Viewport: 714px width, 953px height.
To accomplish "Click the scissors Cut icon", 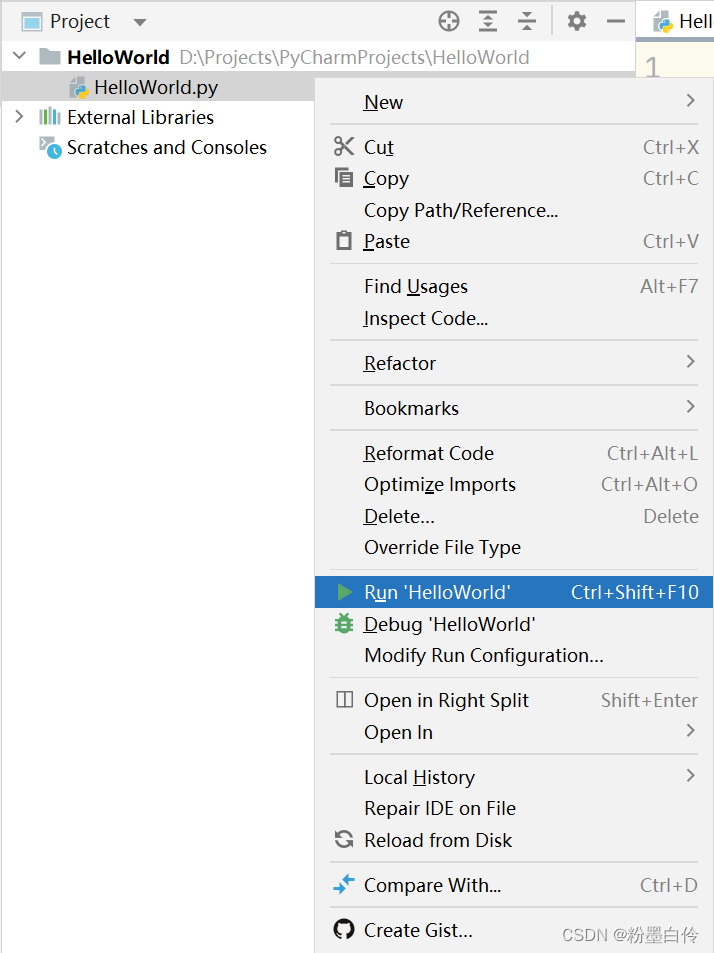I will pyautogui.click(x=344, y=146).
